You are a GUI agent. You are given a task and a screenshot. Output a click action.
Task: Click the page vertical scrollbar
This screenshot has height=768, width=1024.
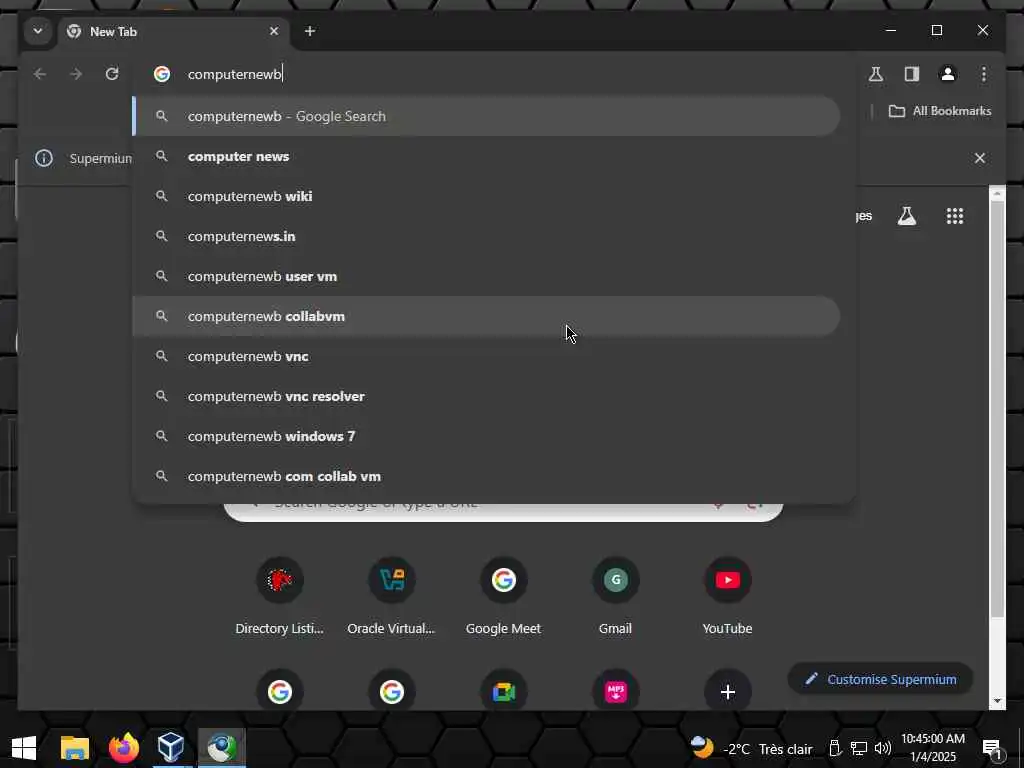coord(997,408)
